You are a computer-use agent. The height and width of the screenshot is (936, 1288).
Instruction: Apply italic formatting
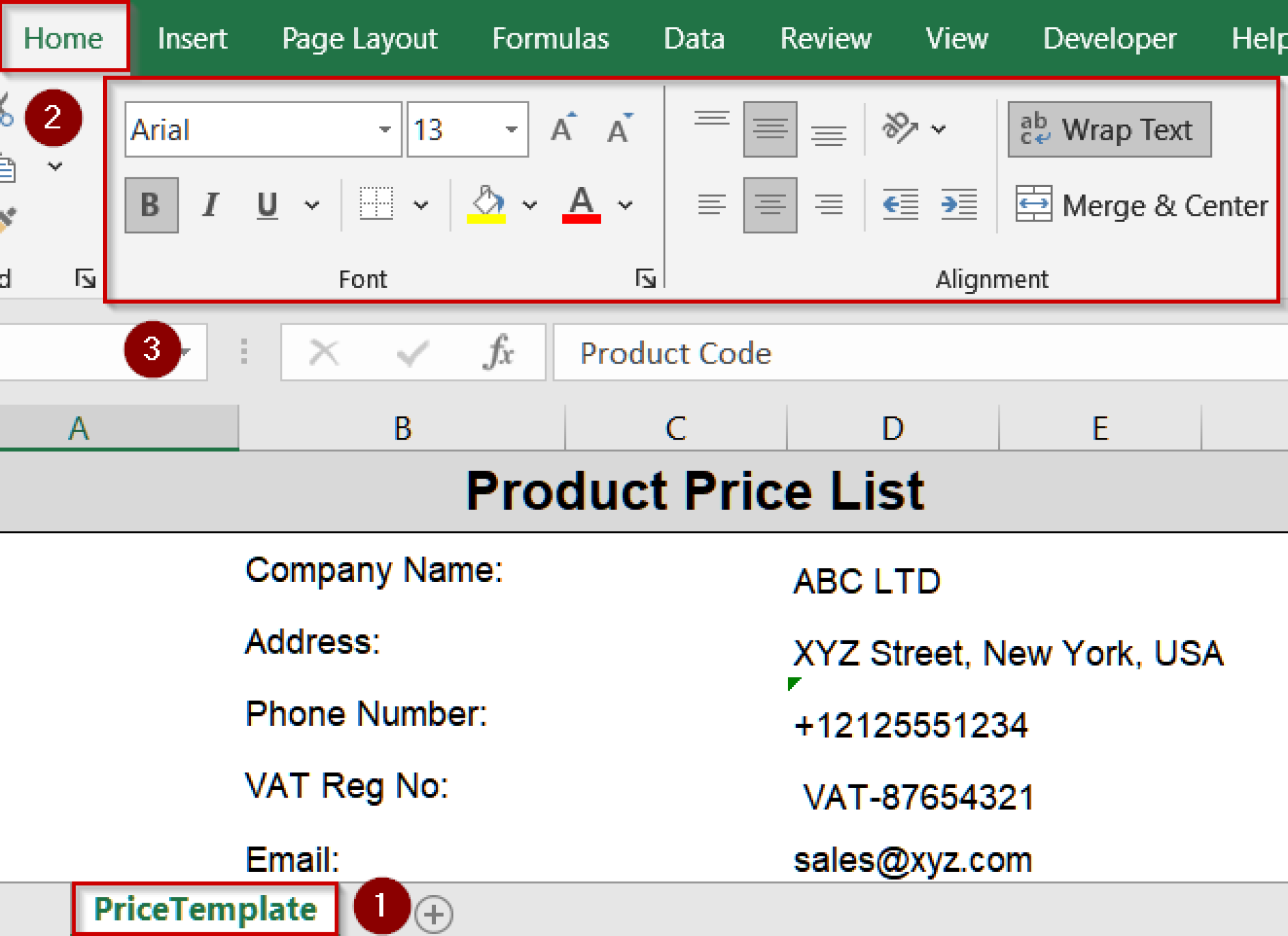pyautogui.click(x=209, y=203)
